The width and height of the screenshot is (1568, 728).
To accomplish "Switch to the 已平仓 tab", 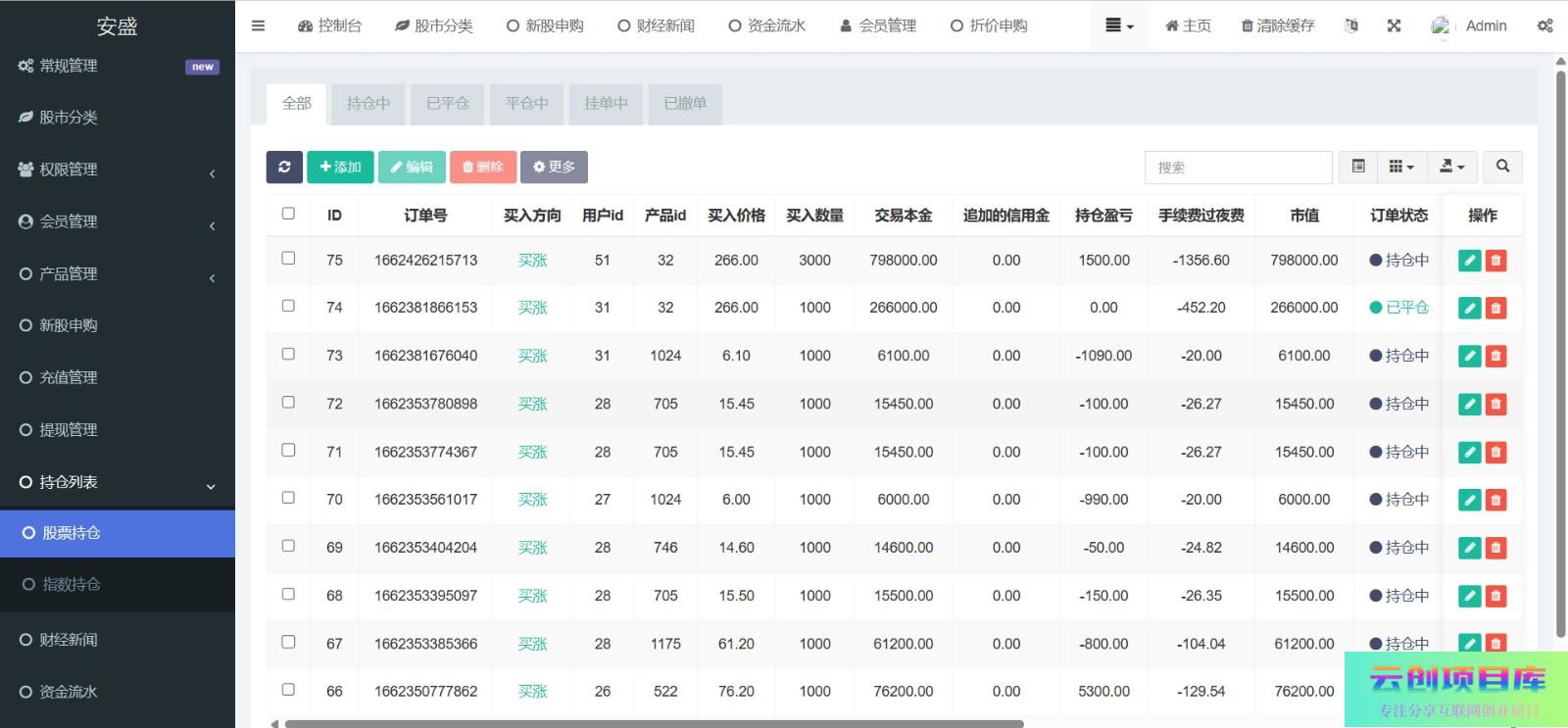I will (x=447, y=104).
